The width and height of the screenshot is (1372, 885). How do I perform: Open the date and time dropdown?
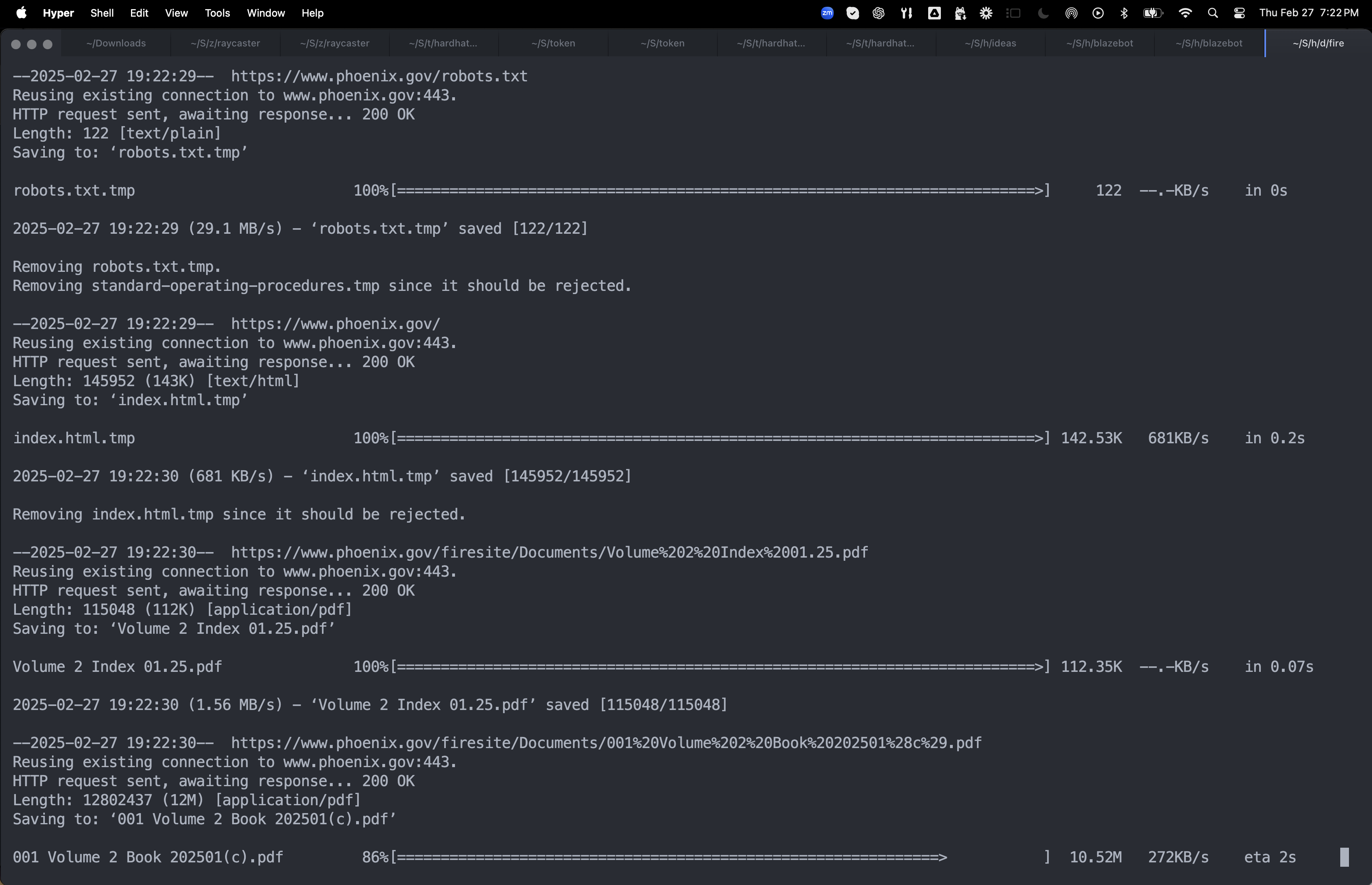[x=1309, y=13]
